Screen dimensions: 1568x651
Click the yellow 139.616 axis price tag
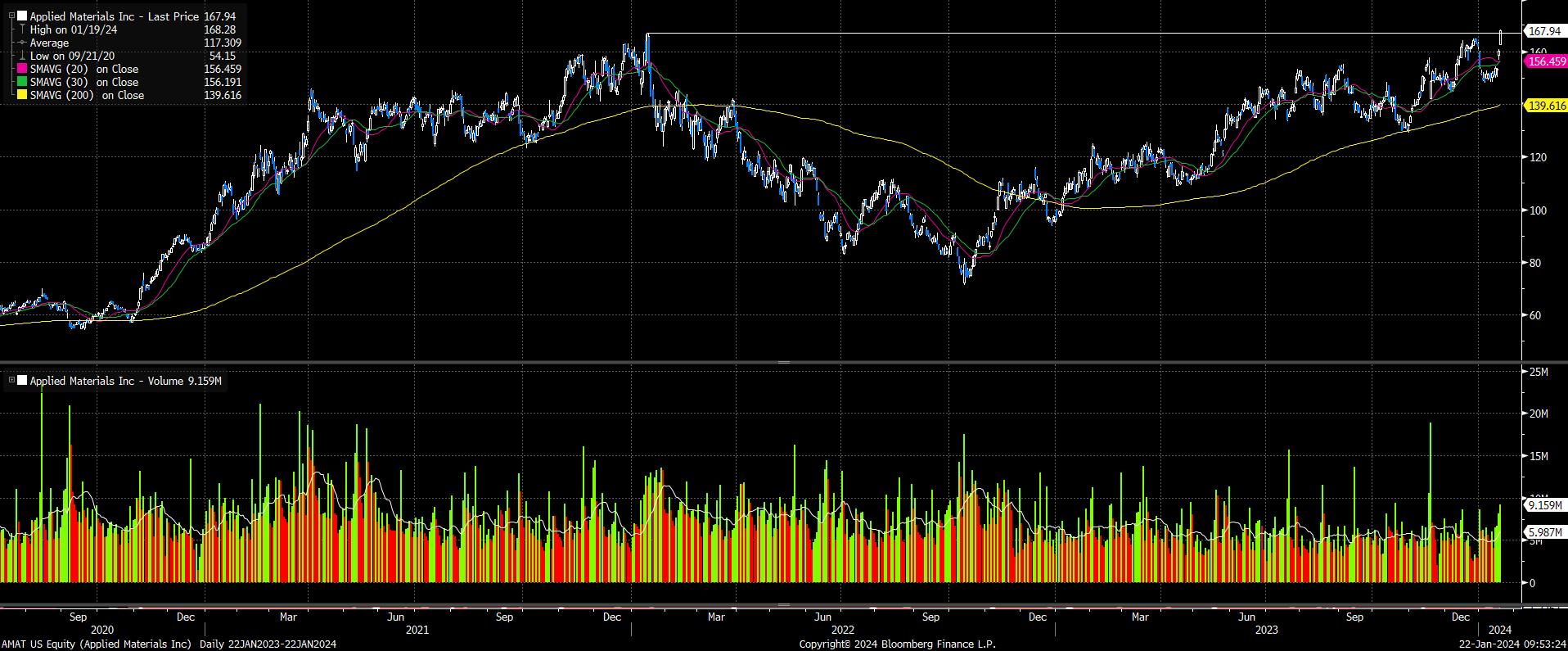pos(1546,106)
